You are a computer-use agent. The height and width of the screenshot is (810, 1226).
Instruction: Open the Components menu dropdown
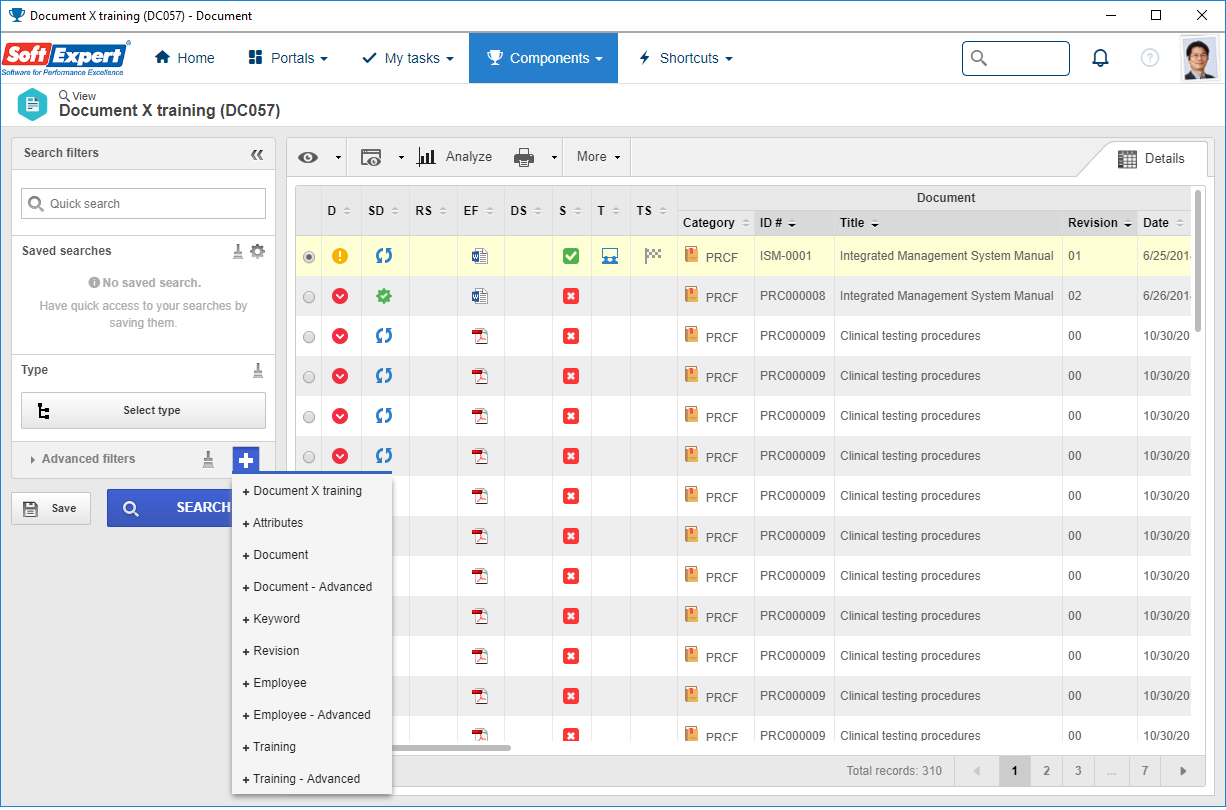pos(543,58)
